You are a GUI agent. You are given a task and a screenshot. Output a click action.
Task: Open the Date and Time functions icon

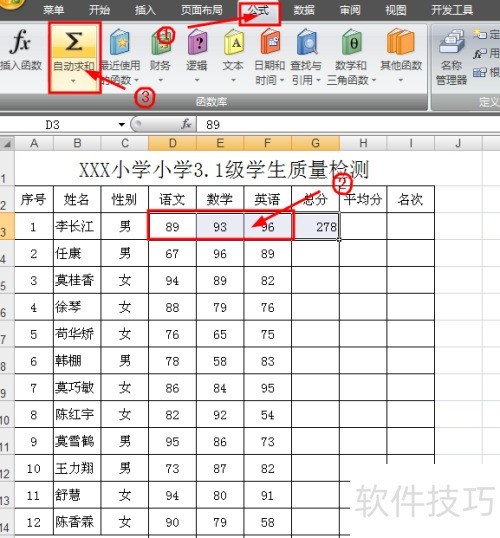[x=270, y=42]
